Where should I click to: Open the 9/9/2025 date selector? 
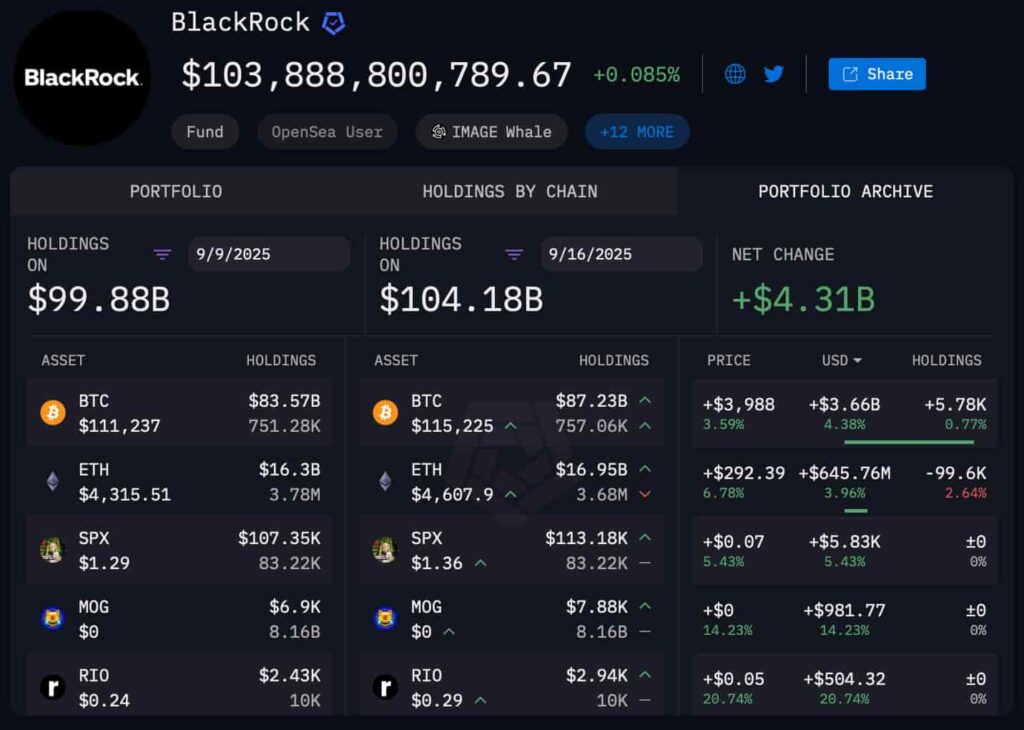click(268, 254)
